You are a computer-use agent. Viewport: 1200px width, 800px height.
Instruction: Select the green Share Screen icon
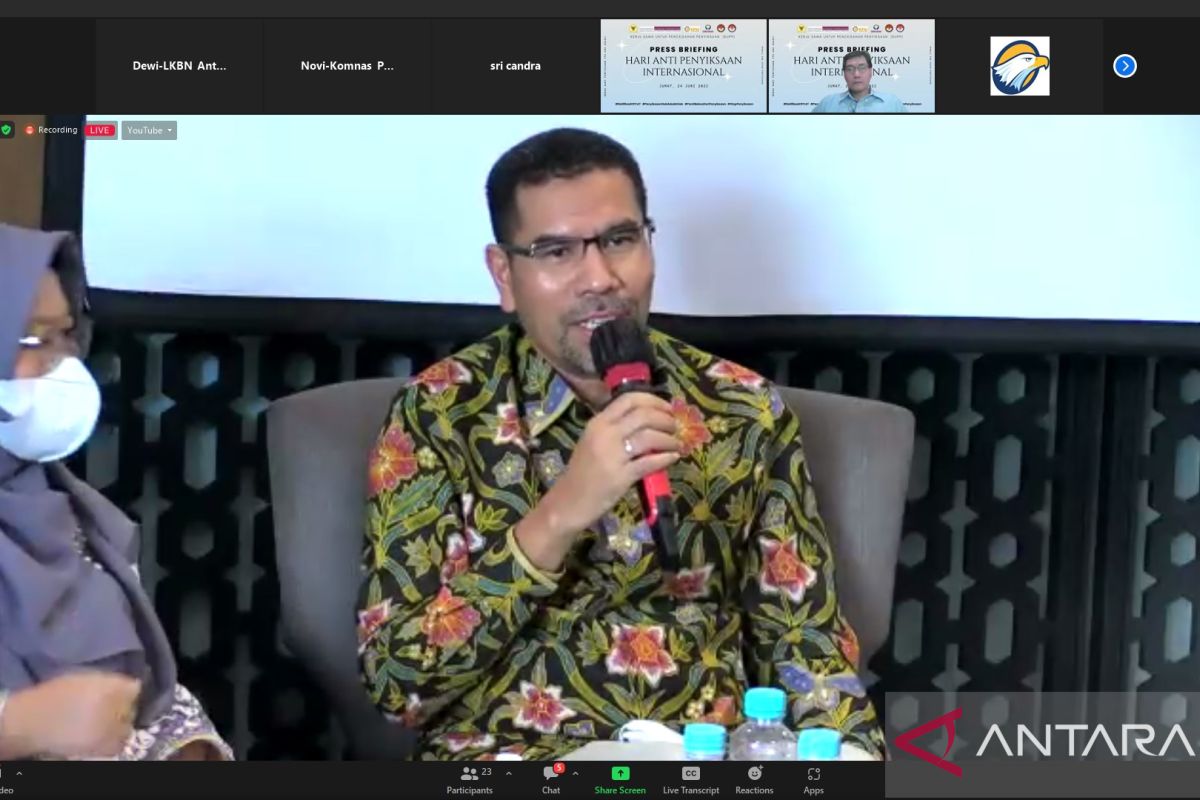(620, 772)
